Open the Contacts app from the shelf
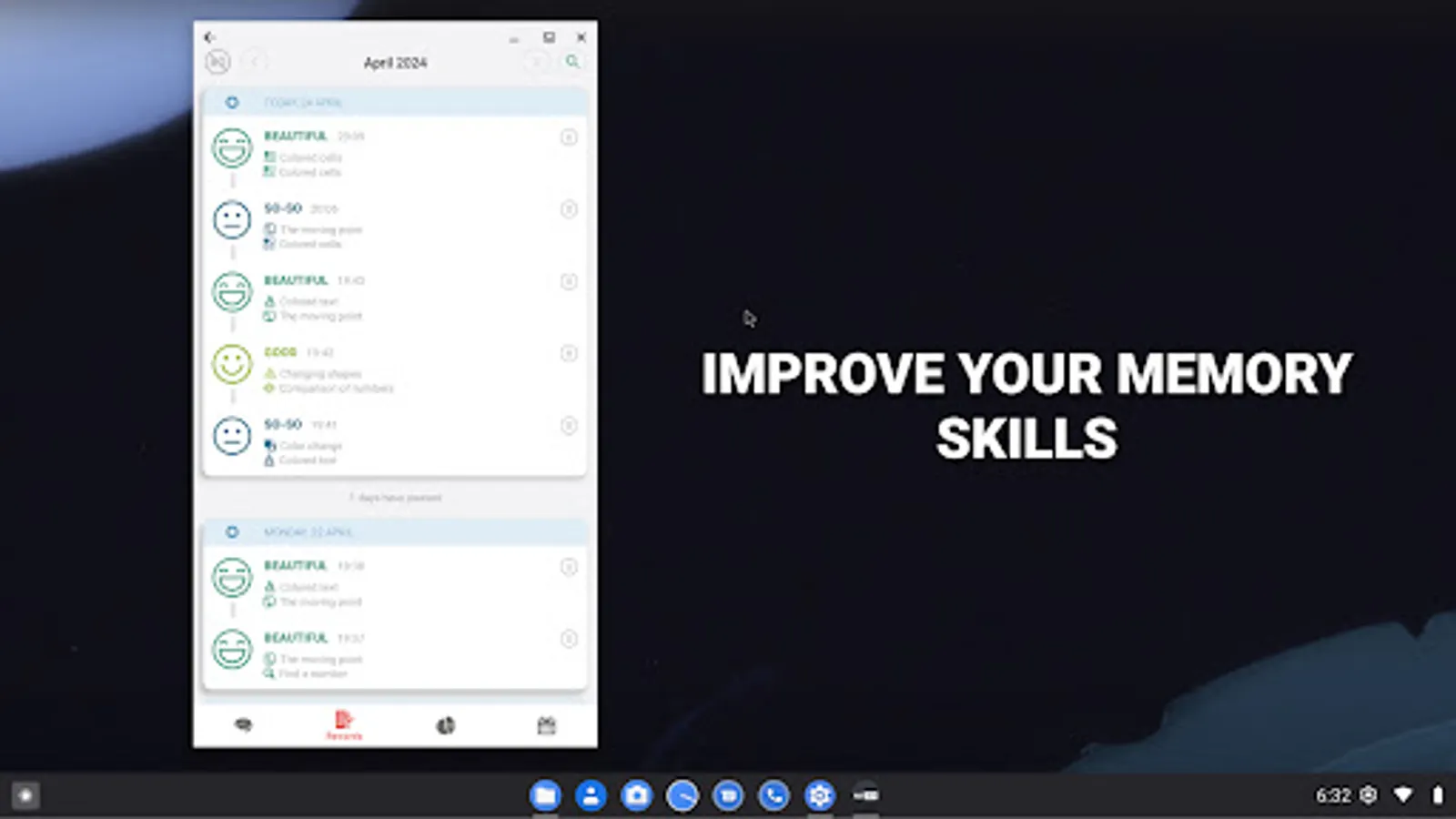Screen dimensions: 1456x819 (591, 795)
